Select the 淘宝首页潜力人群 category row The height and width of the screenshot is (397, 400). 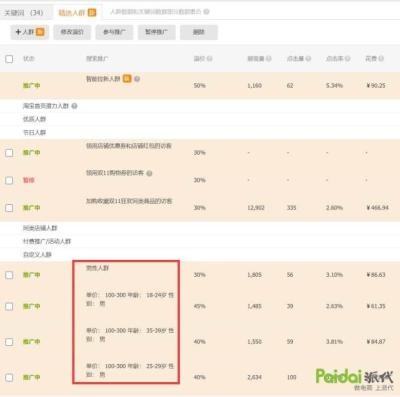click(x=200, y=106)
